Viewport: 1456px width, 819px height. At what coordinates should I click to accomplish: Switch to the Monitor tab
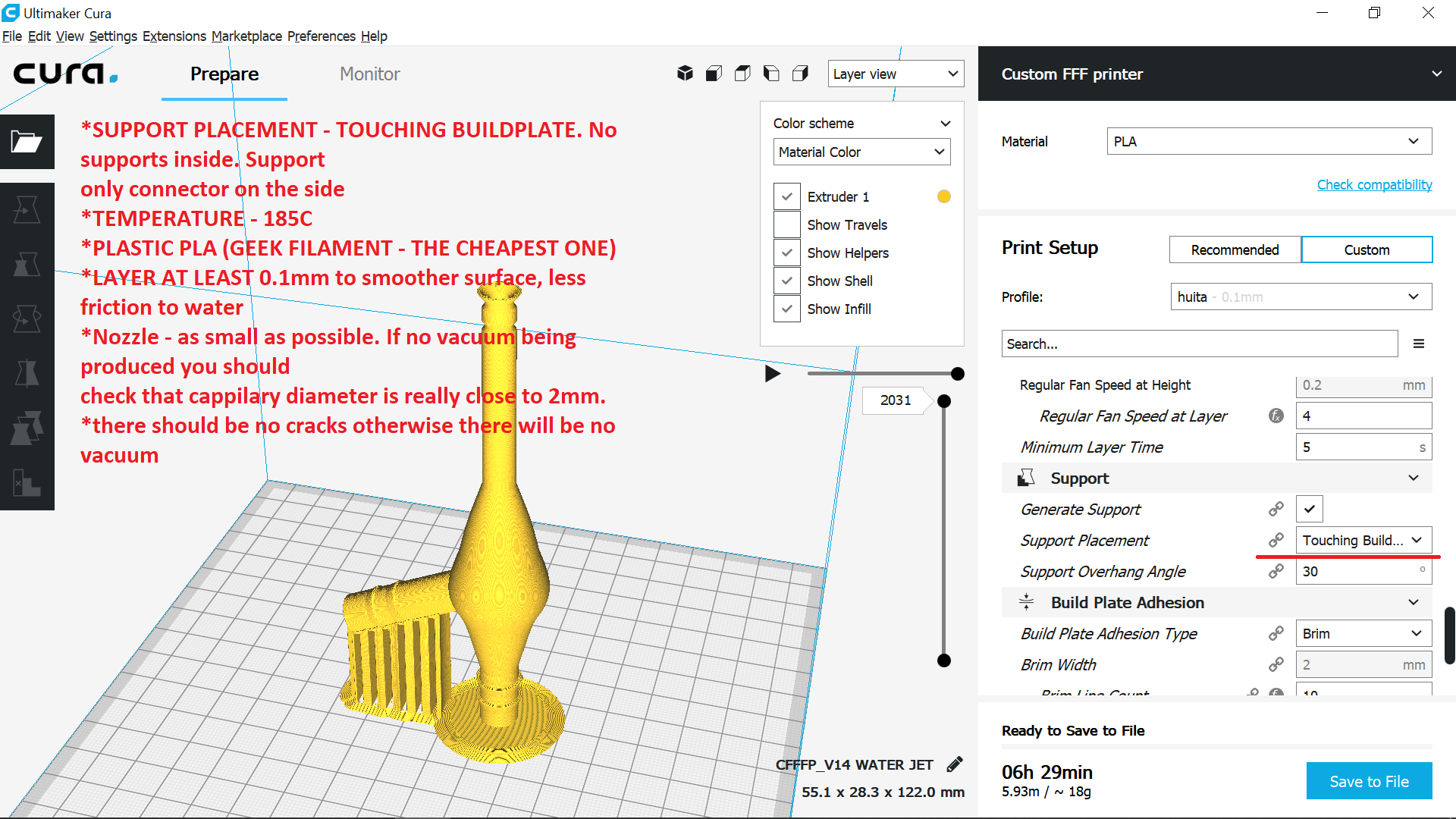tap(369, 74)
